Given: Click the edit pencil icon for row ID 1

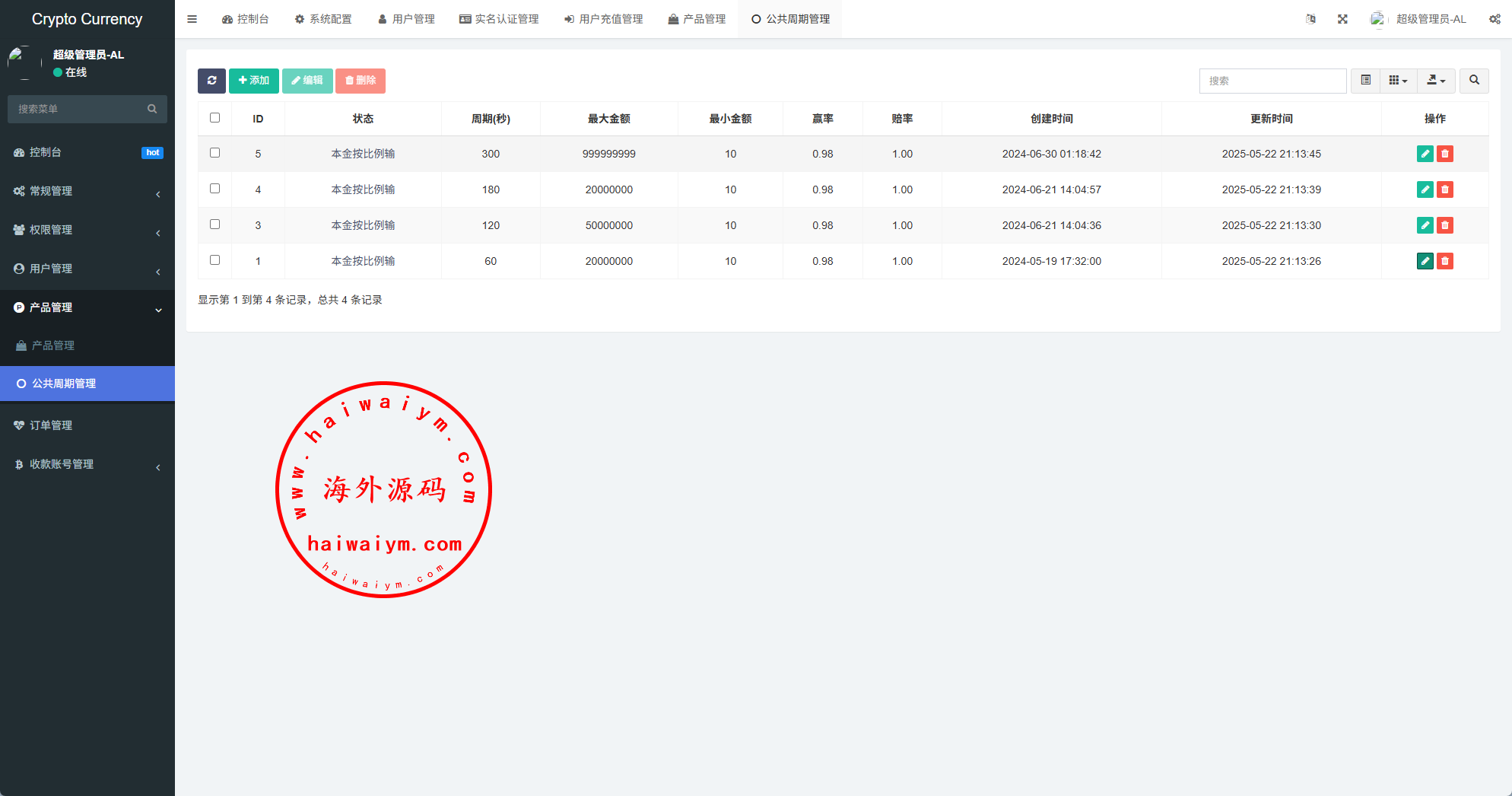Looking at the screenshot, I should point(1425,261).
